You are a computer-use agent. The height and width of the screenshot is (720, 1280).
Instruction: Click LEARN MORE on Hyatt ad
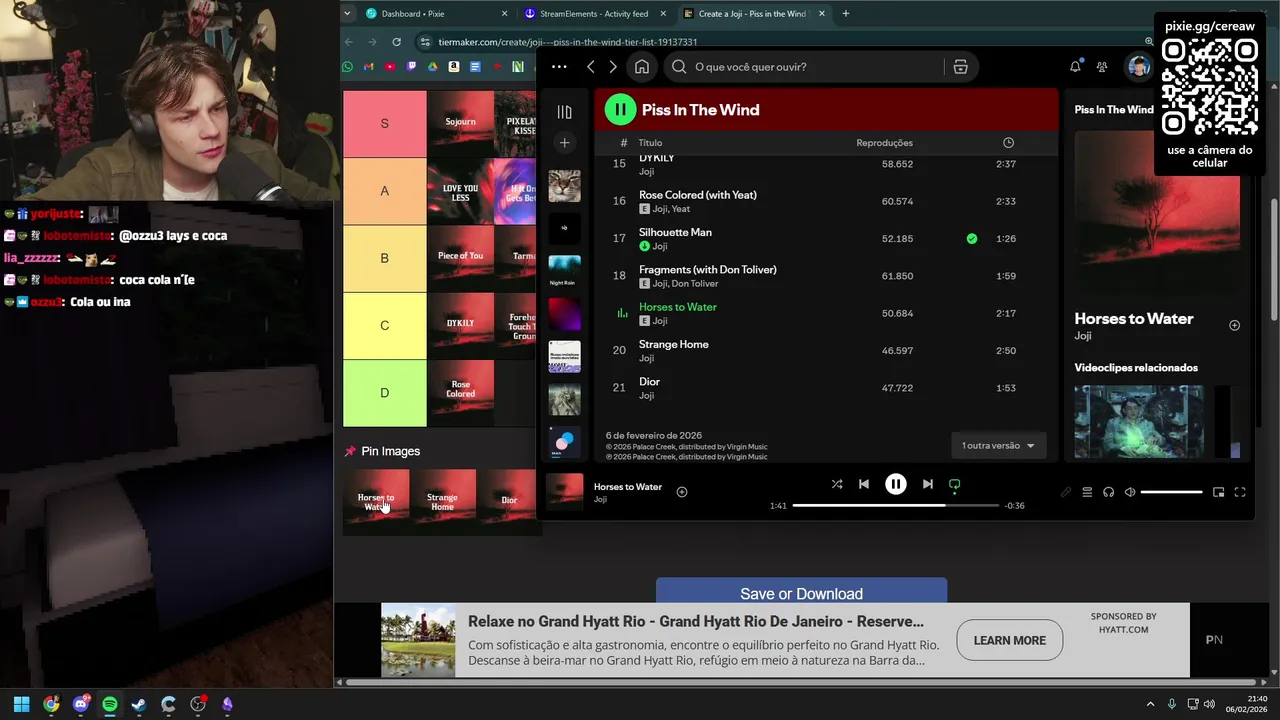[1009, 640]
